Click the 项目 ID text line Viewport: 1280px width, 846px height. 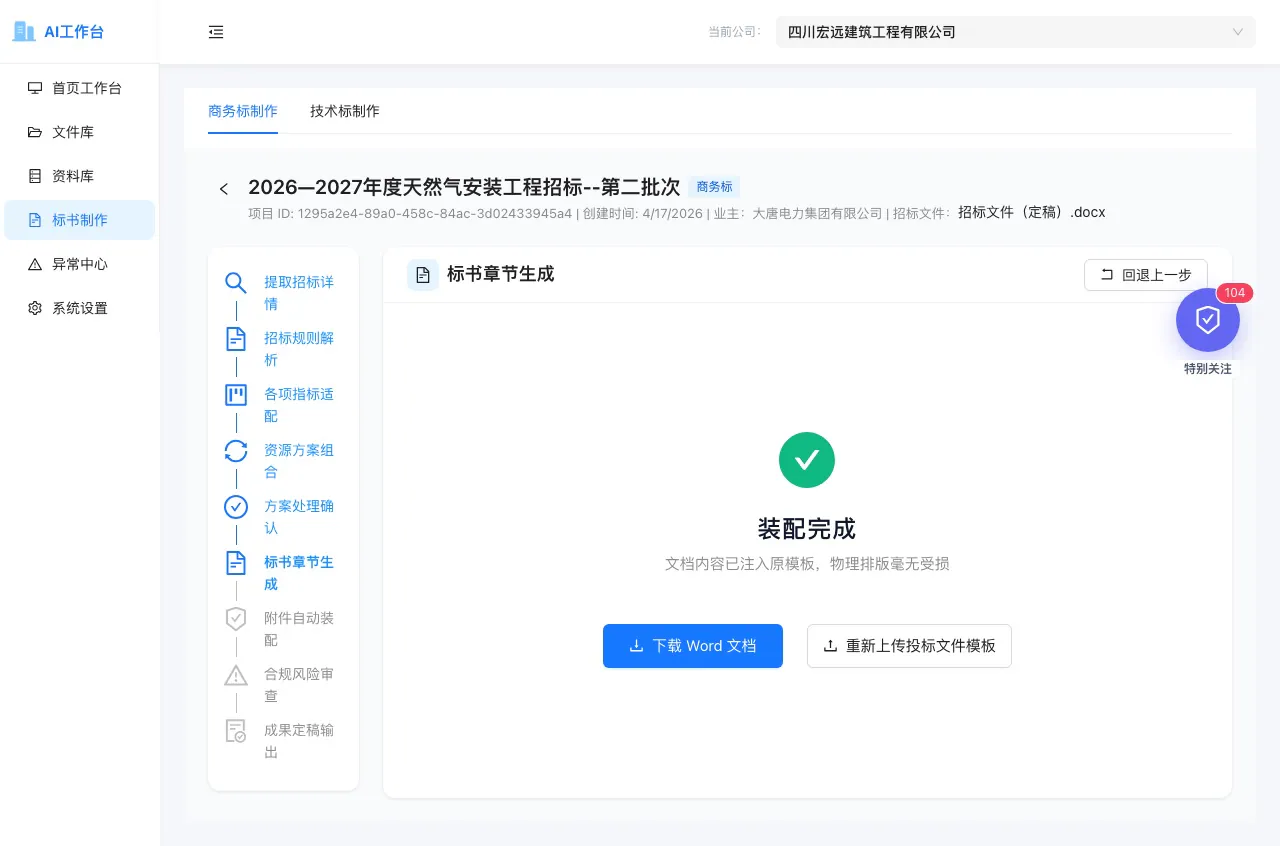[410, 213]
